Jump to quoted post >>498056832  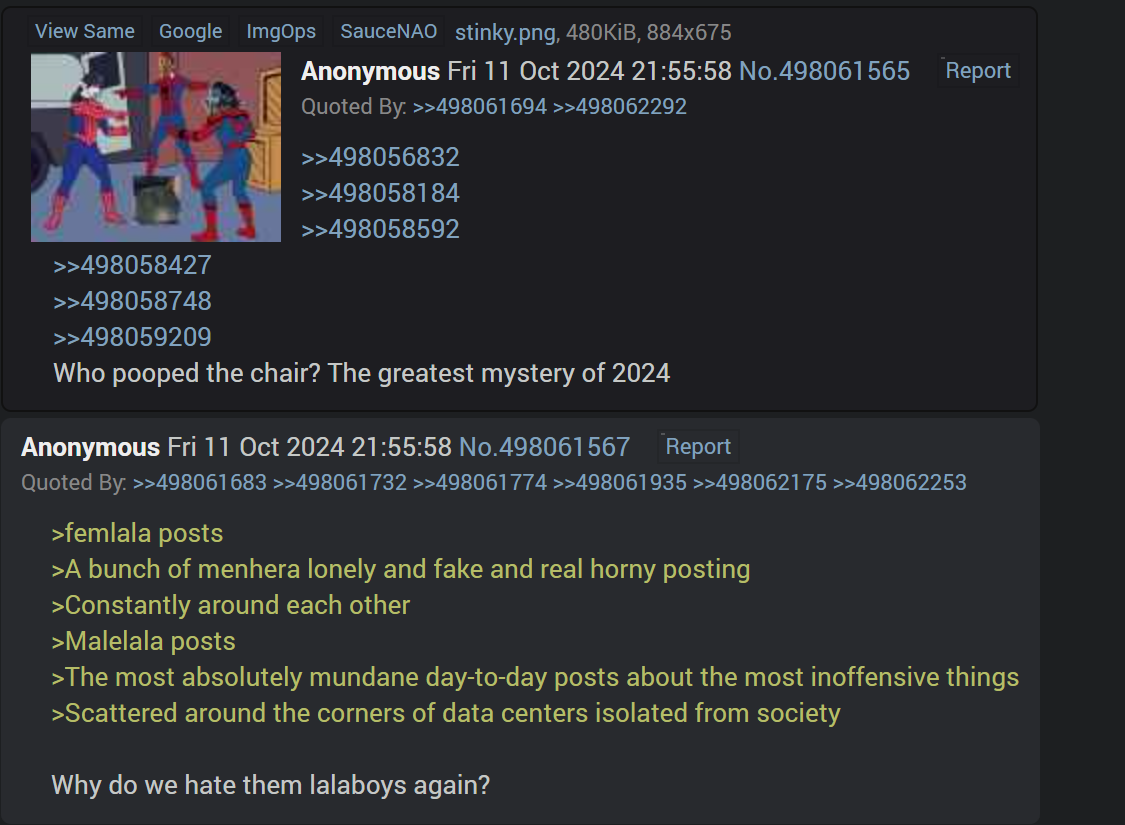click(x=380, y=157)
